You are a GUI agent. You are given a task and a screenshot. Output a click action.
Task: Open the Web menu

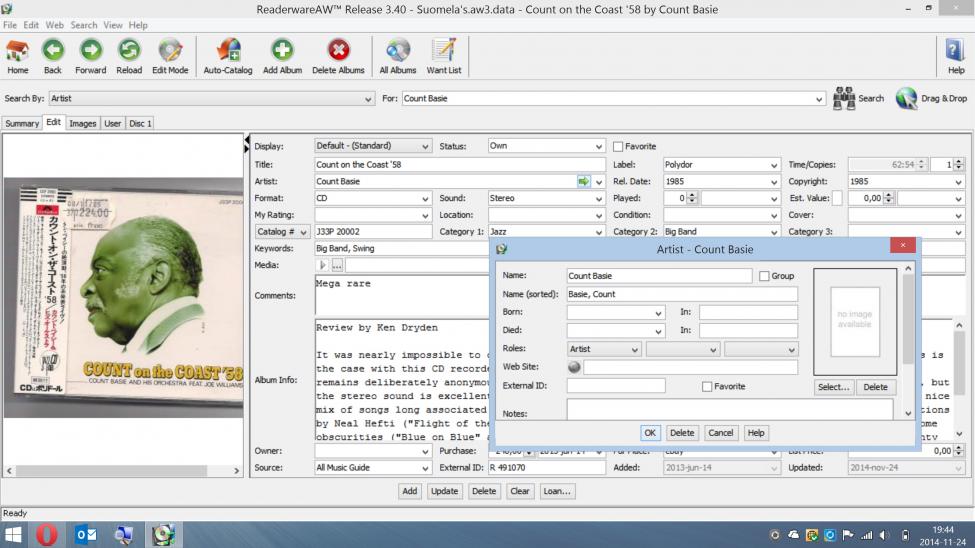coord(54,25)
